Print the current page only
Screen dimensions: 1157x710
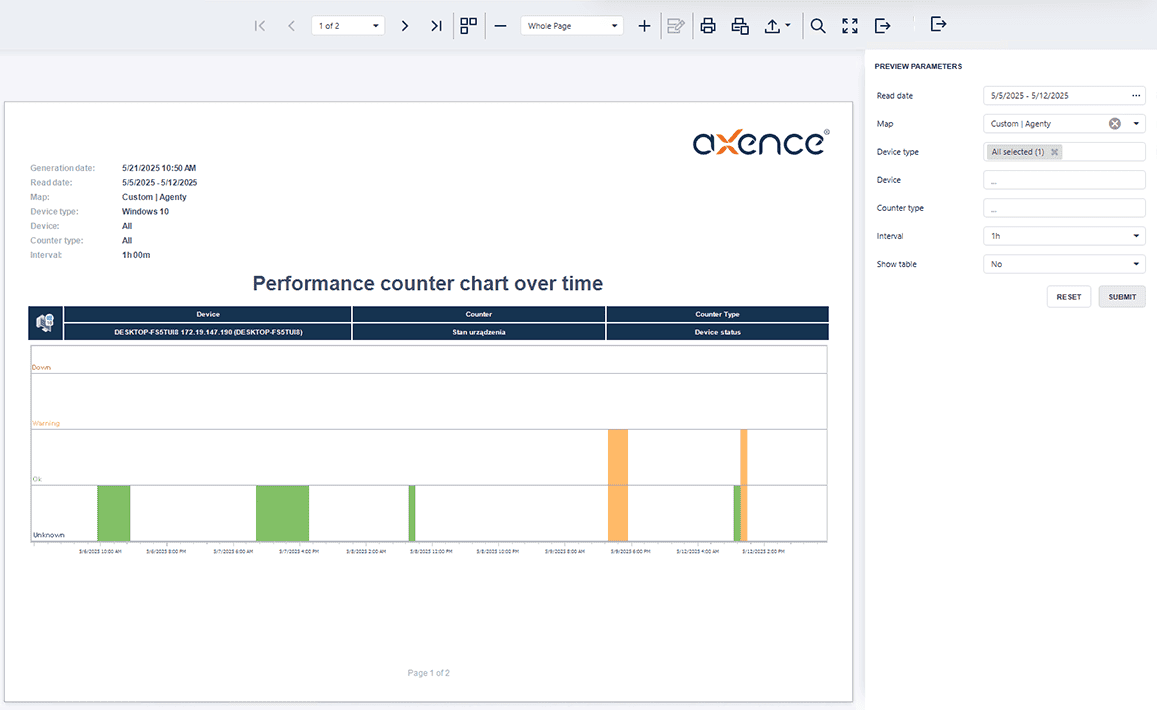pyautogui.click(x=740, y=26)
